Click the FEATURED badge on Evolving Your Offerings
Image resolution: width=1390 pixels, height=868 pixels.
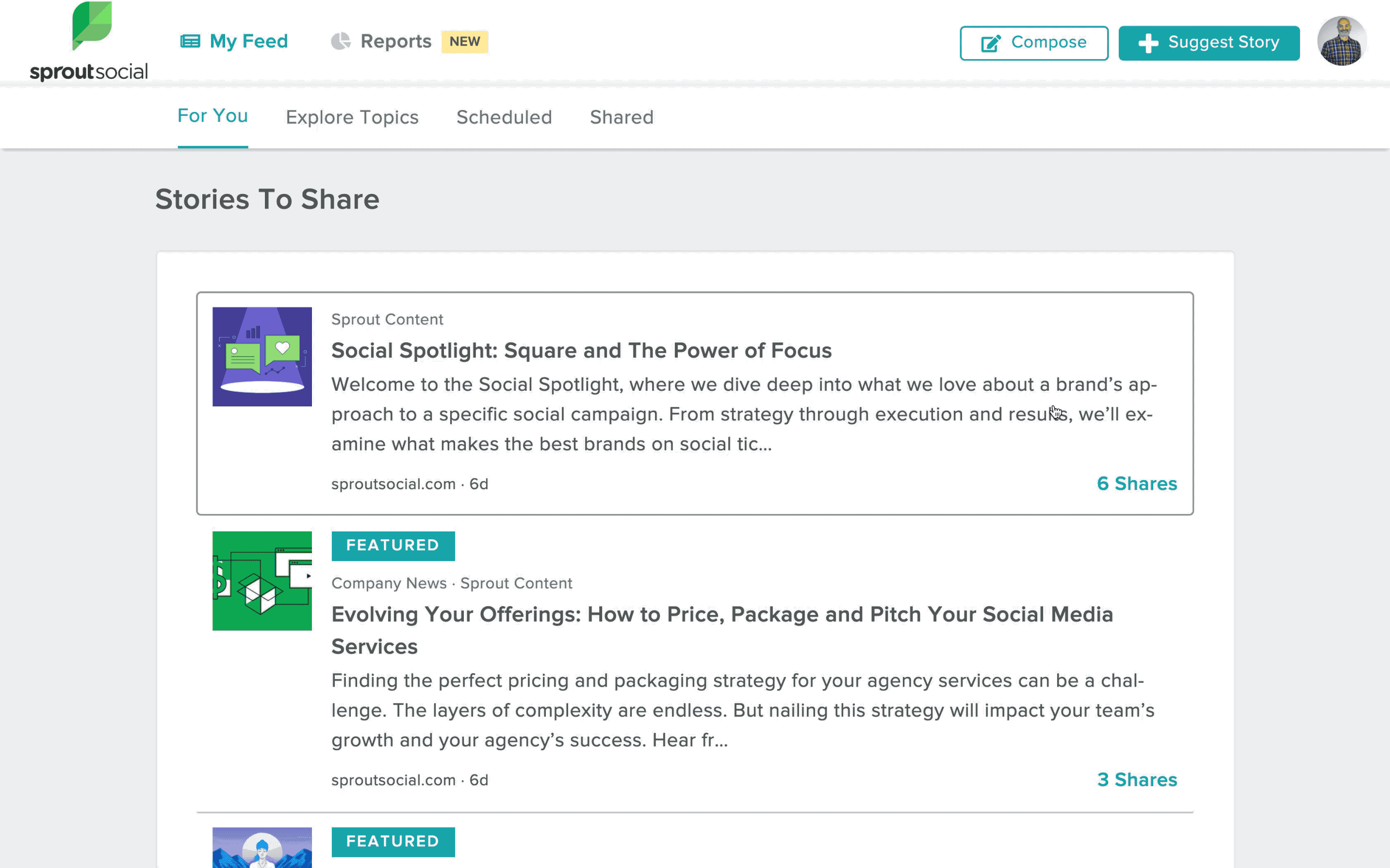pyautogui.click(x=393, y=546)
